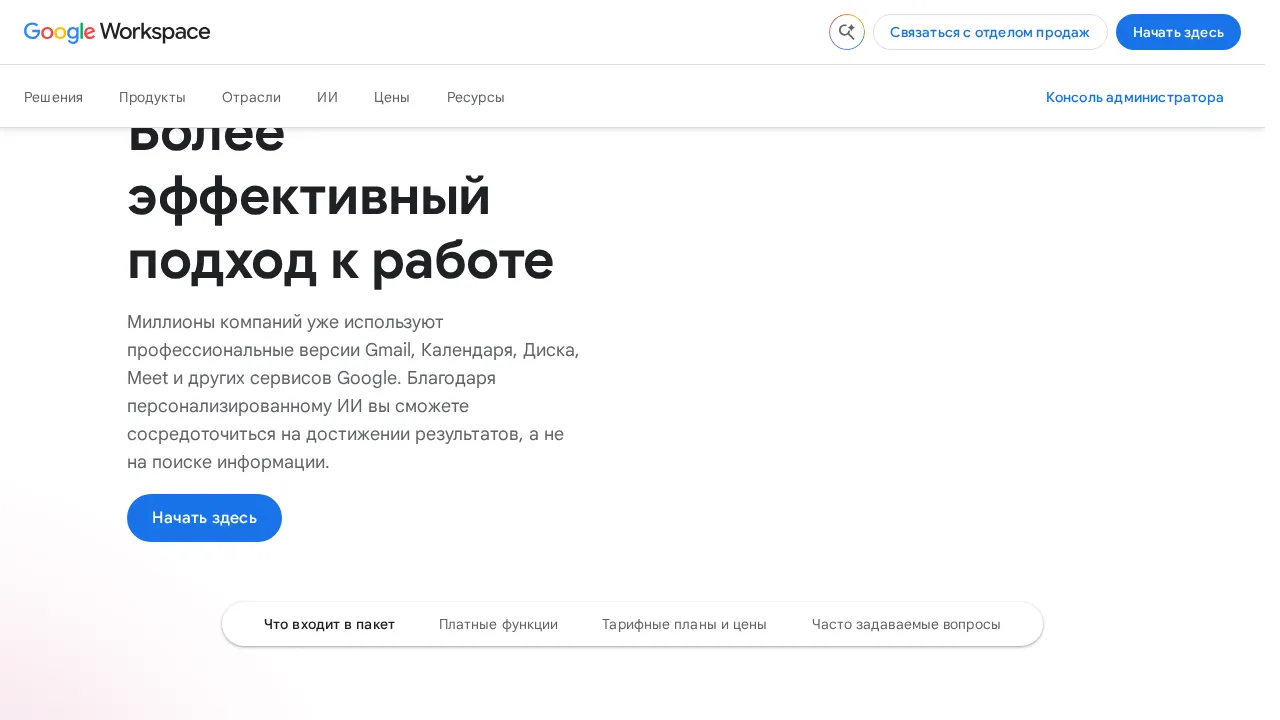Open the "ИИ" menu item
Viewport: 1280px width, 720px height.
327,97
